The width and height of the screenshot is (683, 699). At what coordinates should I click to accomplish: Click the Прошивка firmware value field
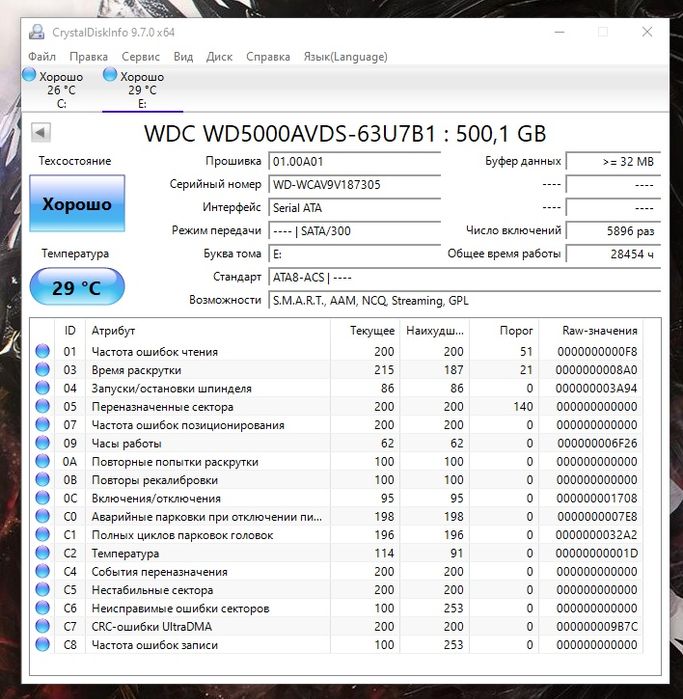353,162
